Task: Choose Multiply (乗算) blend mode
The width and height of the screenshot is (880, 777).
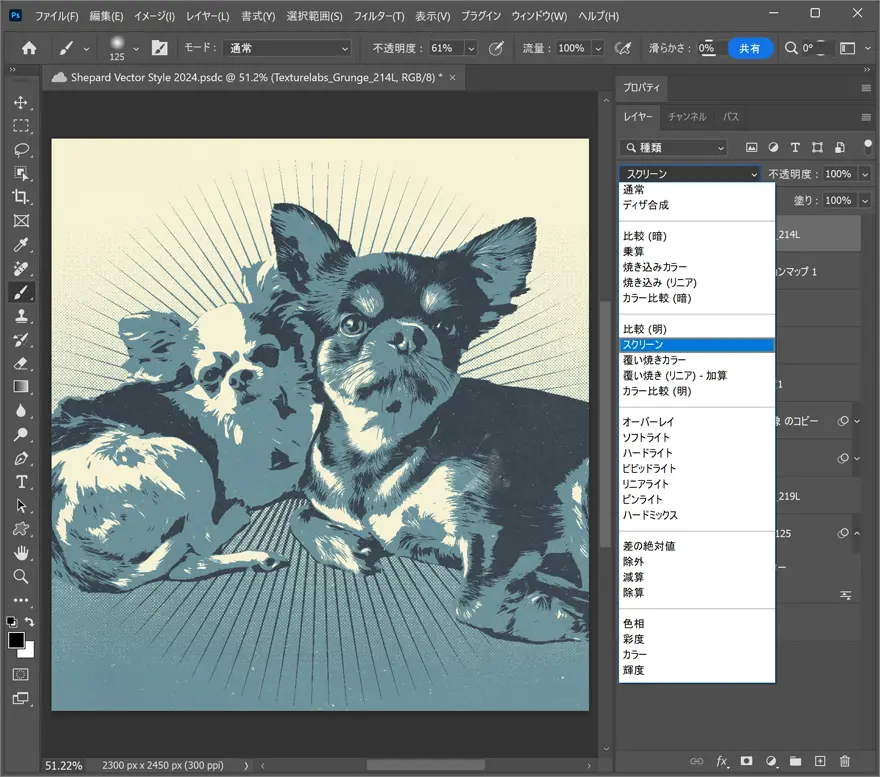Action: [634, 252]
